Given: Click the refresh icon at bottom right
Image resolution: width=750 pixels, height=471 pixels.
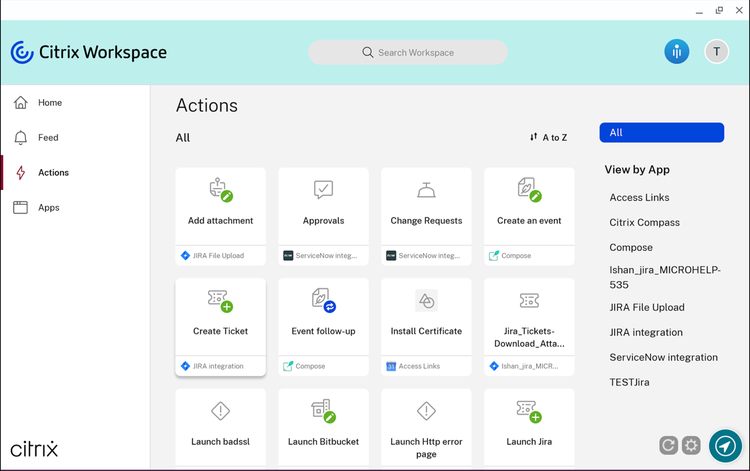Looking at the screenshot, I should (x=668, y=446).
